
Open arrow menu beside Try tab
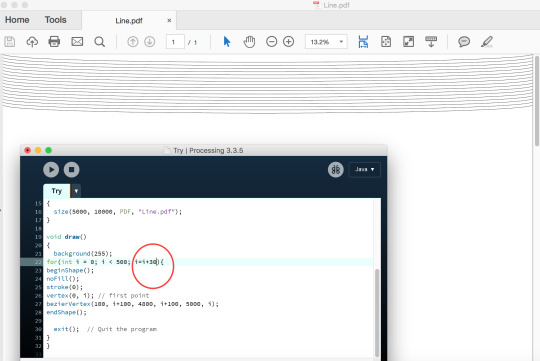coord(76,191)
